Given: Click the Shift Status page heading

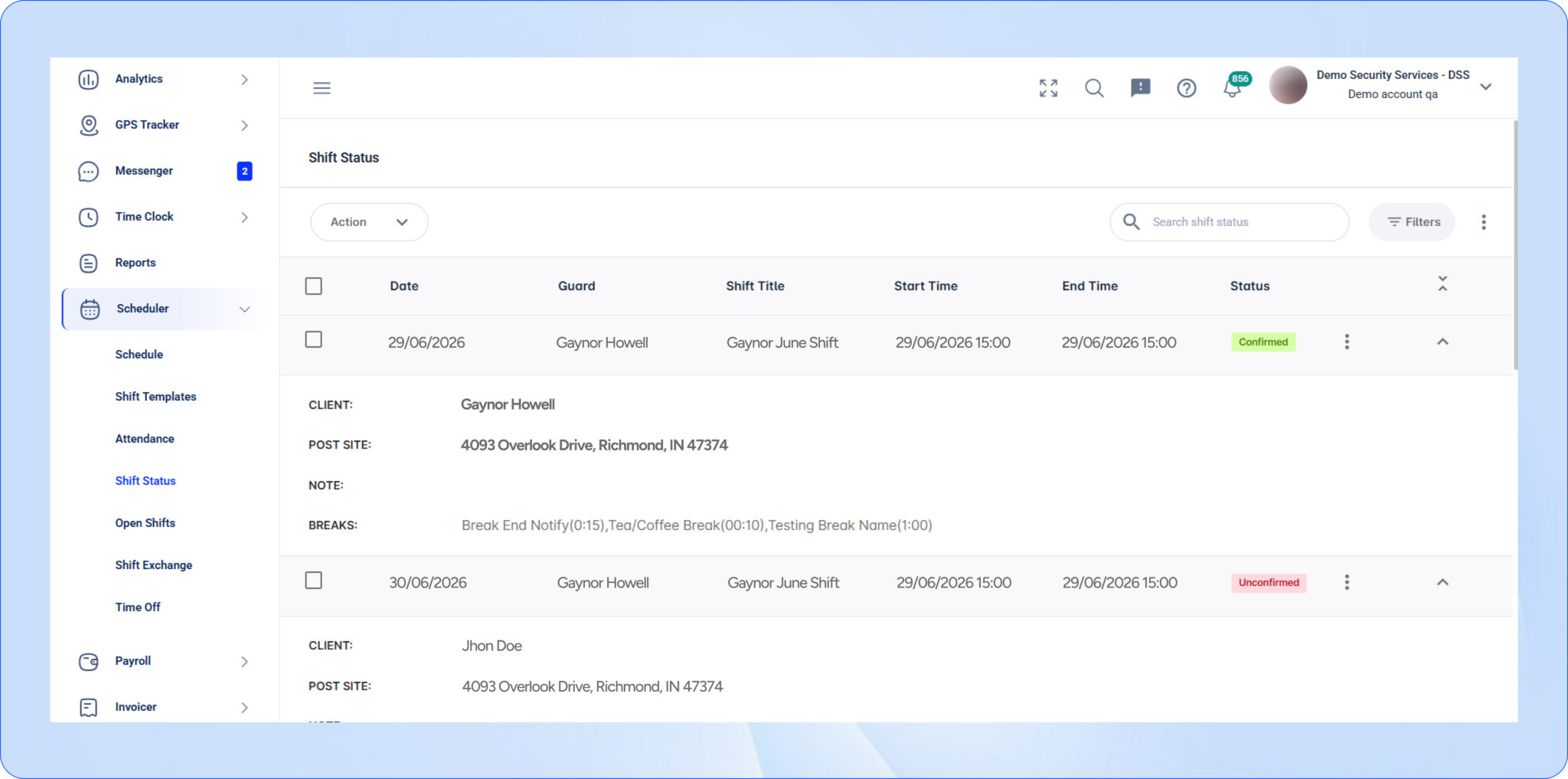Looking at the screenshot, I should (344, 158).
